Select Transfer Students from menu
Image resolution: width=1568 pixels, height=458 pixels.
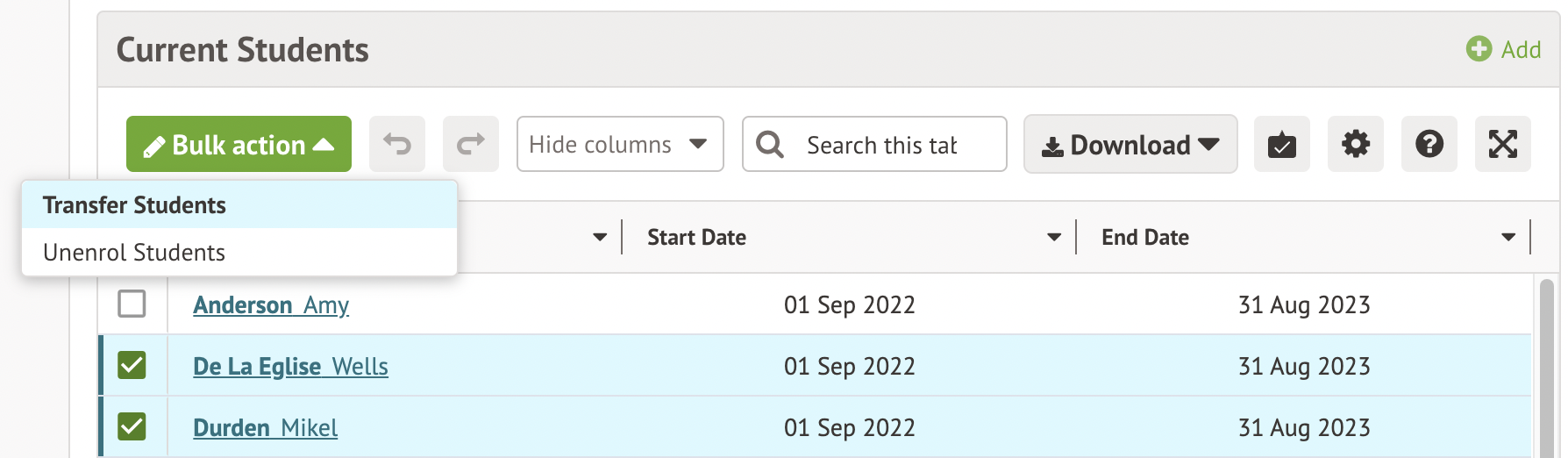pos(134,205)
